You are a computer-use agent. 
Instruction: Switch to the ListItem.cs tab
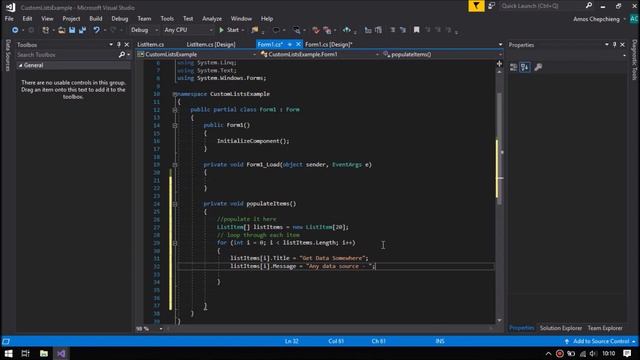(x=151, y=44)
